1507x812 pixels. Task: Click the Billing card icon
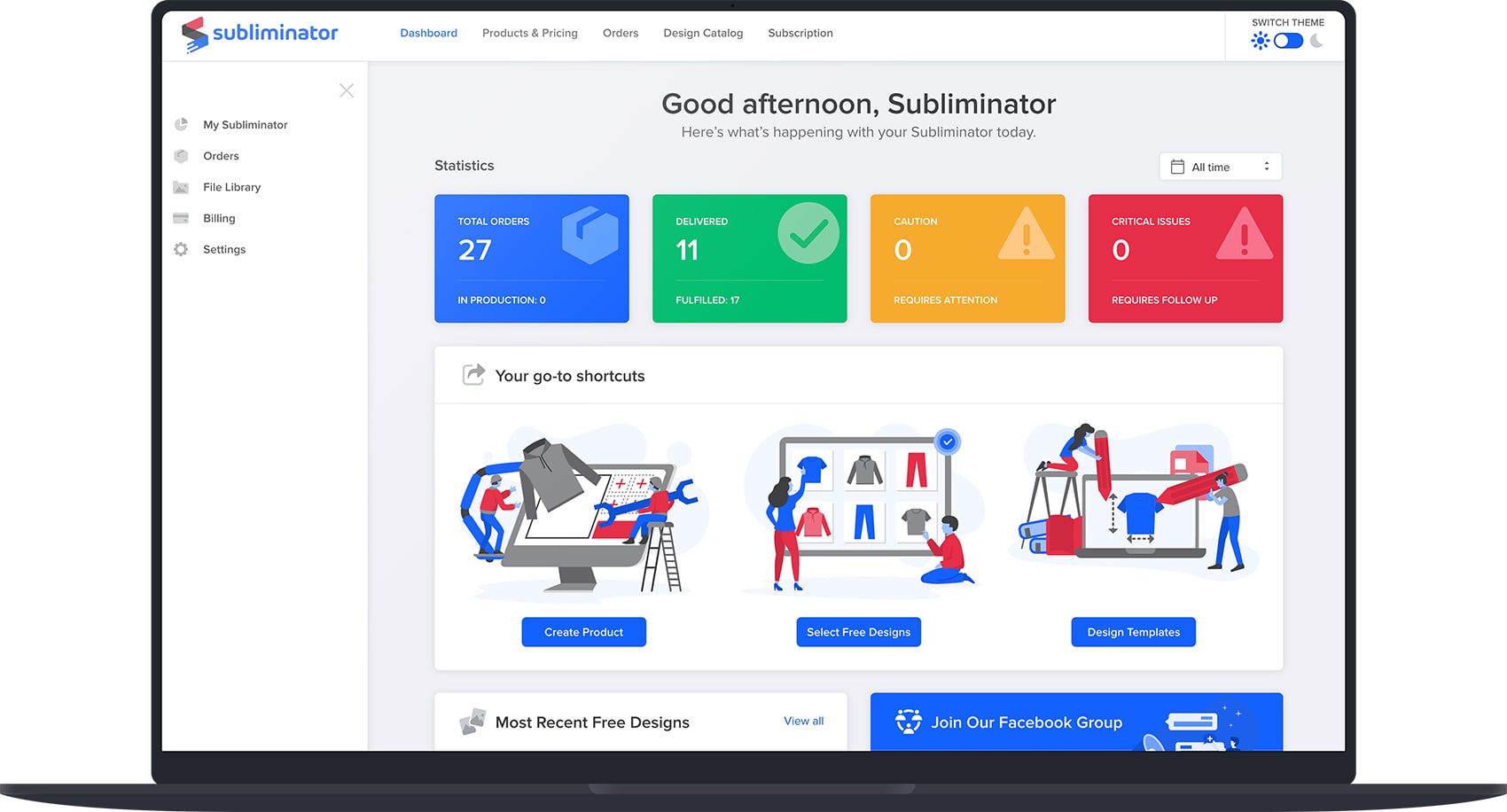coord(181,218)
